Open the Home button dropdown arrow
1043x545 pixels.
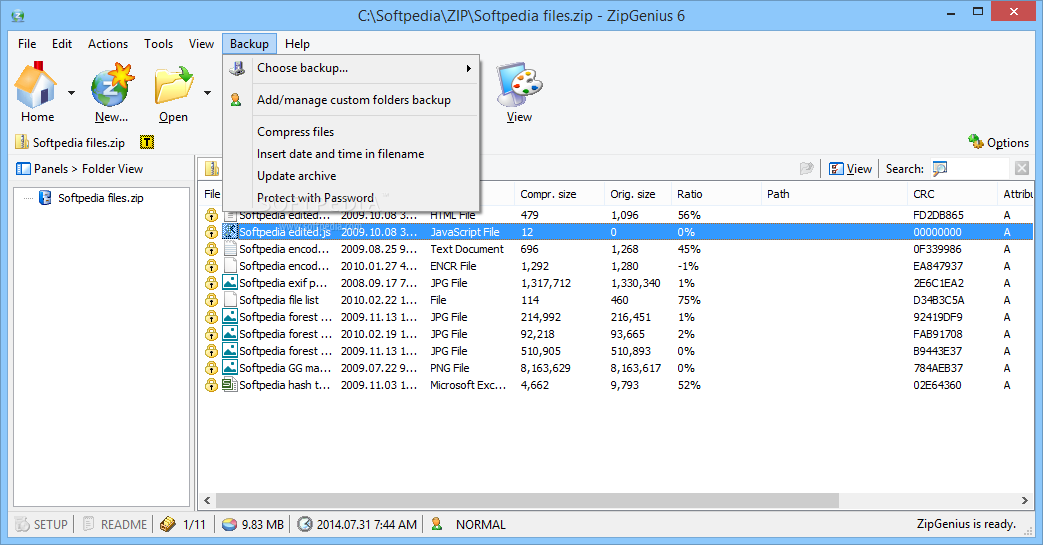pos(71,93)
